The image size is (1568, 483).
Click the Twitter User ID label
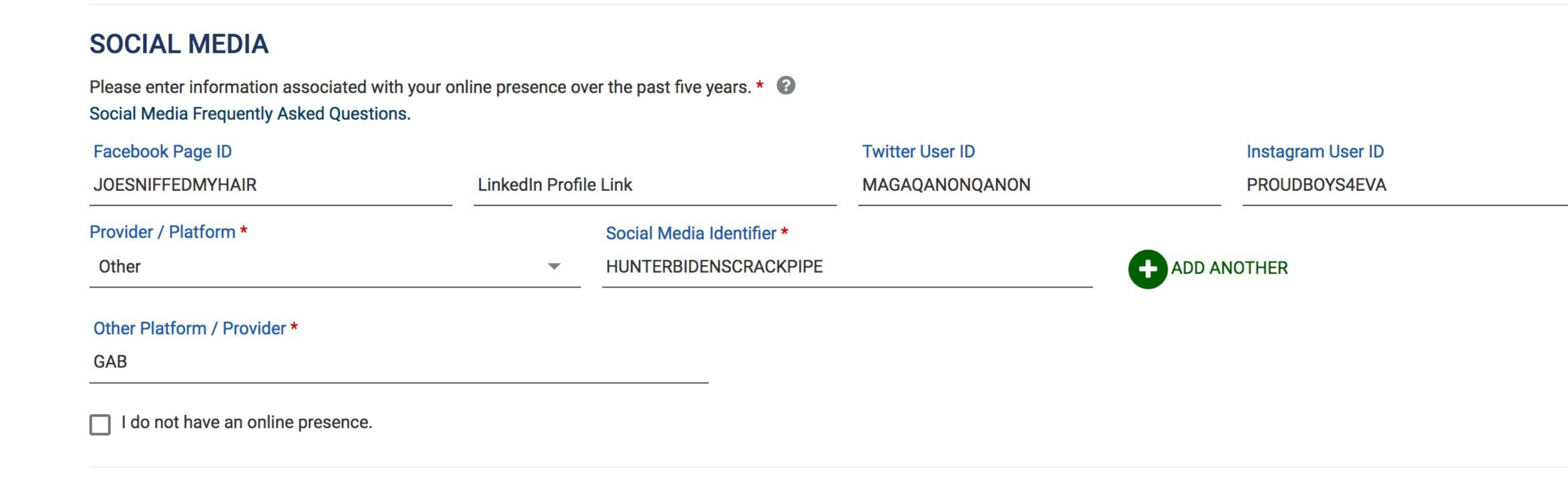click(918, 152)
